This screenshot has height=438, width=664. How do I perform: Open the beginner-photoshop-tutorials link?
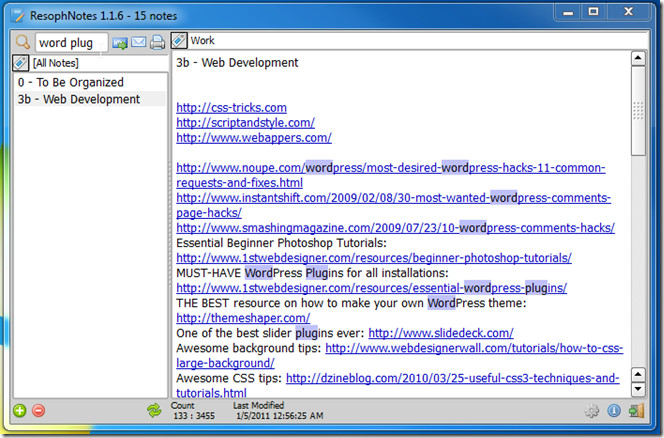coord(374,258)
